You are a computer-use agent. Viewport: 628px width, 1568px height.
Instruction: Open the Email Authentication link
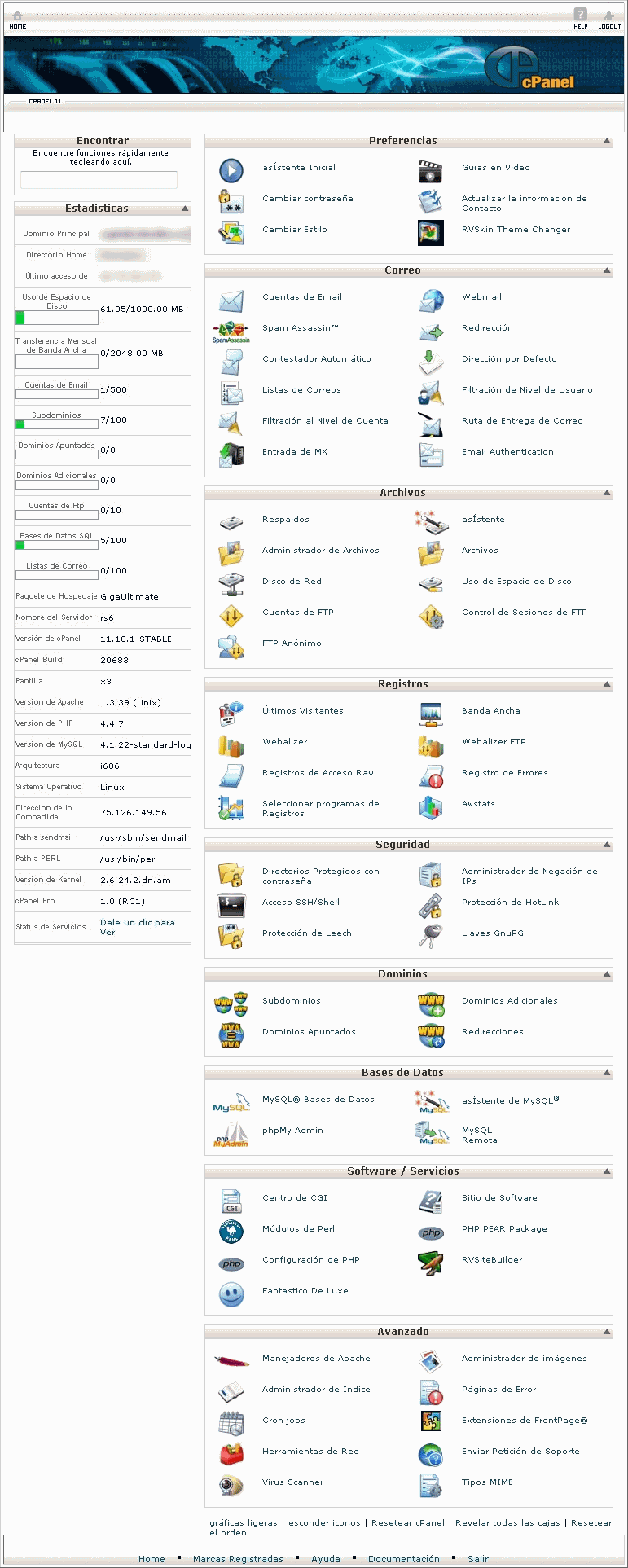(507, 452)
